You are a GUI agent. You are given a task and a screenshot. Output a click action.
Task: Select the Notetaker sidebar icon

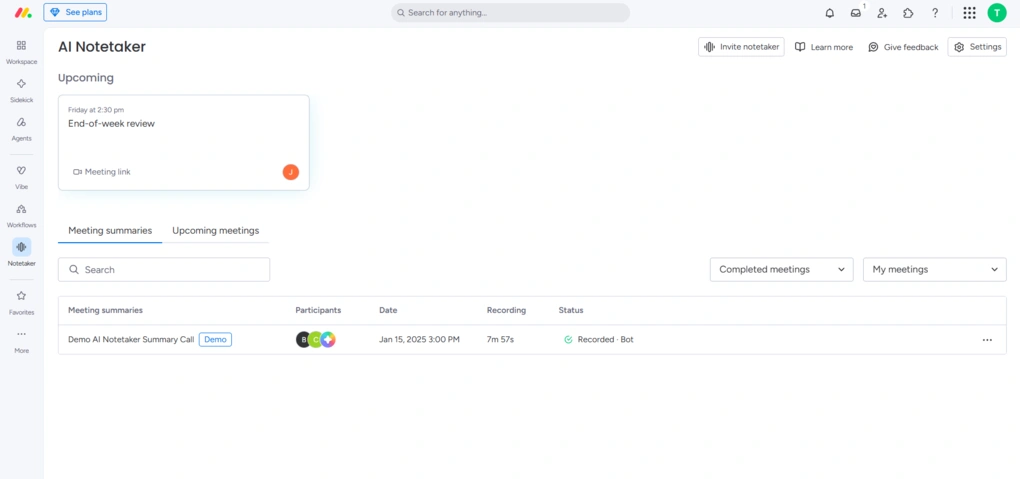(x=21, y=247)
